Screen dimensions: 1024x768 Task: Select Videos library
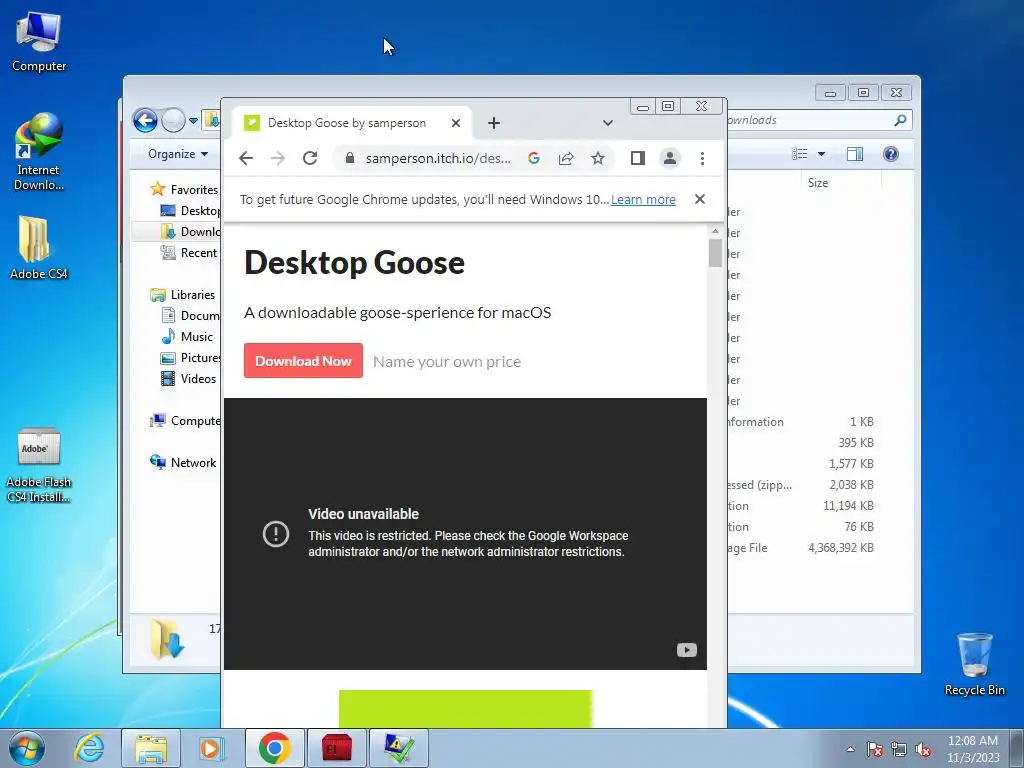click(189, 378)
